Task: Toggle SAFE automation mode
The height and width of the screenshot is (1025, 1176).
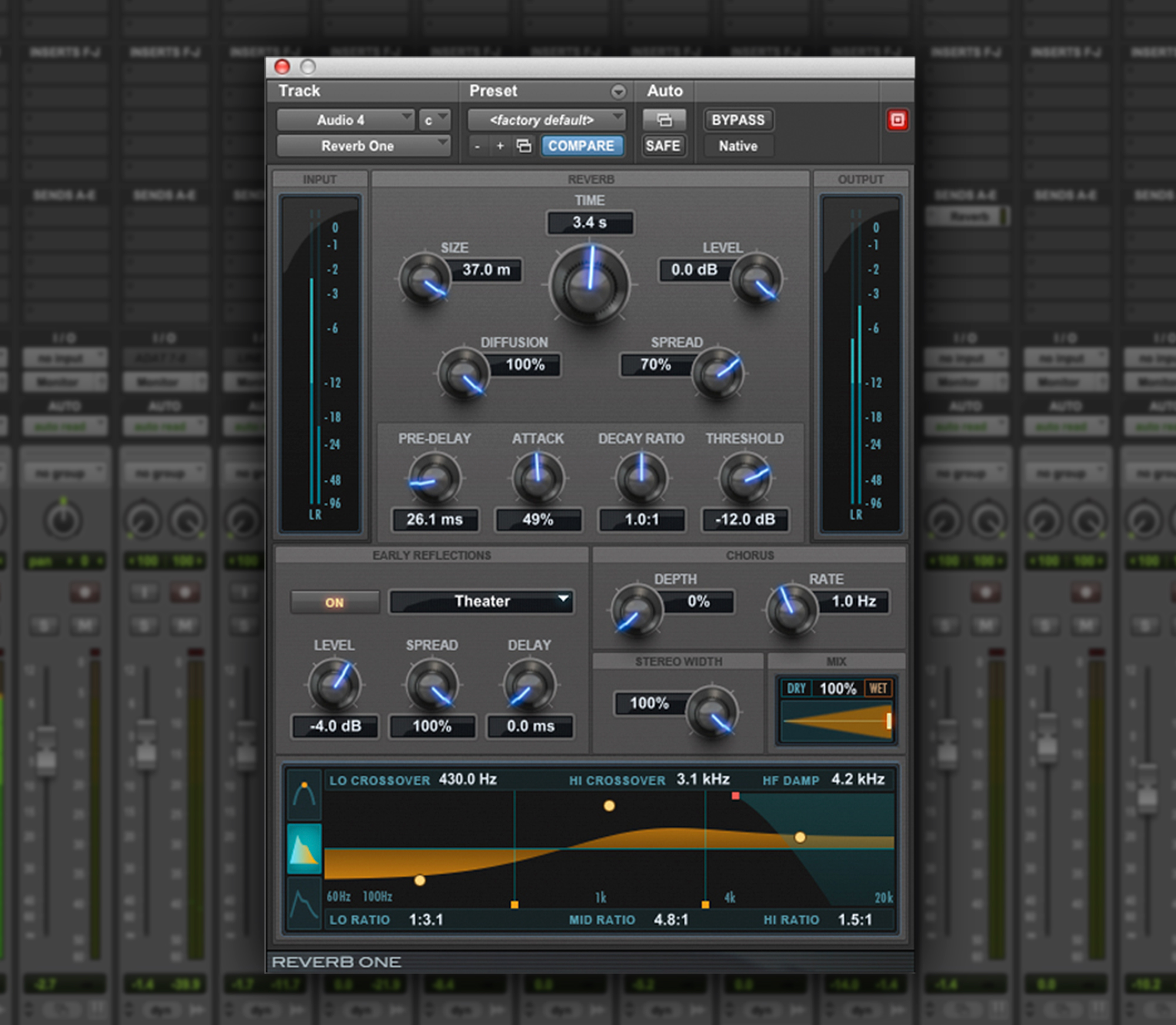Action: click(663, 146)
